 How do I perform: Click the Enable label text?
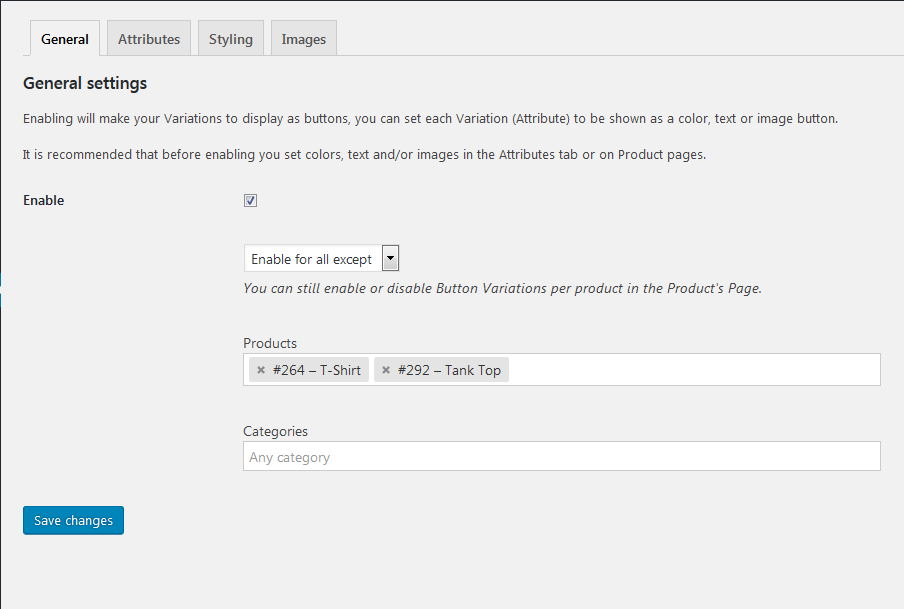(x=44, y=200)
